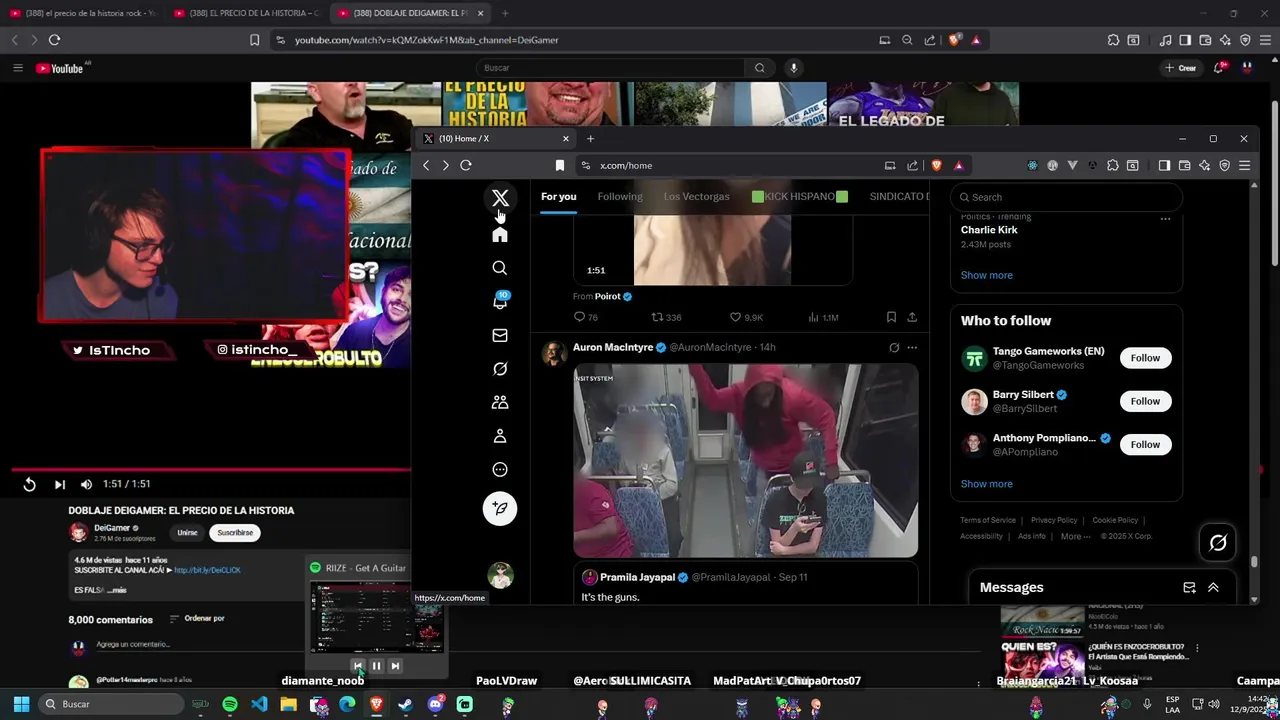Viewport: 1280px width, 720px height.
Task: Open the KICK HISPANO tab
Action: tap(800, 196)
